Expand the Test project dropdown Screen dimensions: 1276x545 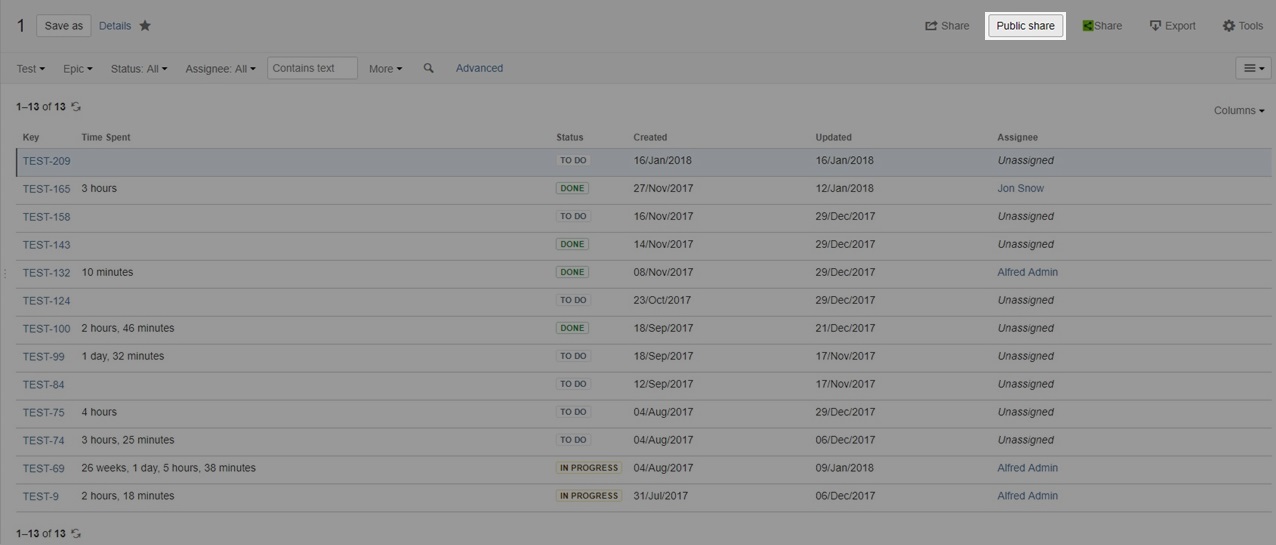(x=30, y=69)
